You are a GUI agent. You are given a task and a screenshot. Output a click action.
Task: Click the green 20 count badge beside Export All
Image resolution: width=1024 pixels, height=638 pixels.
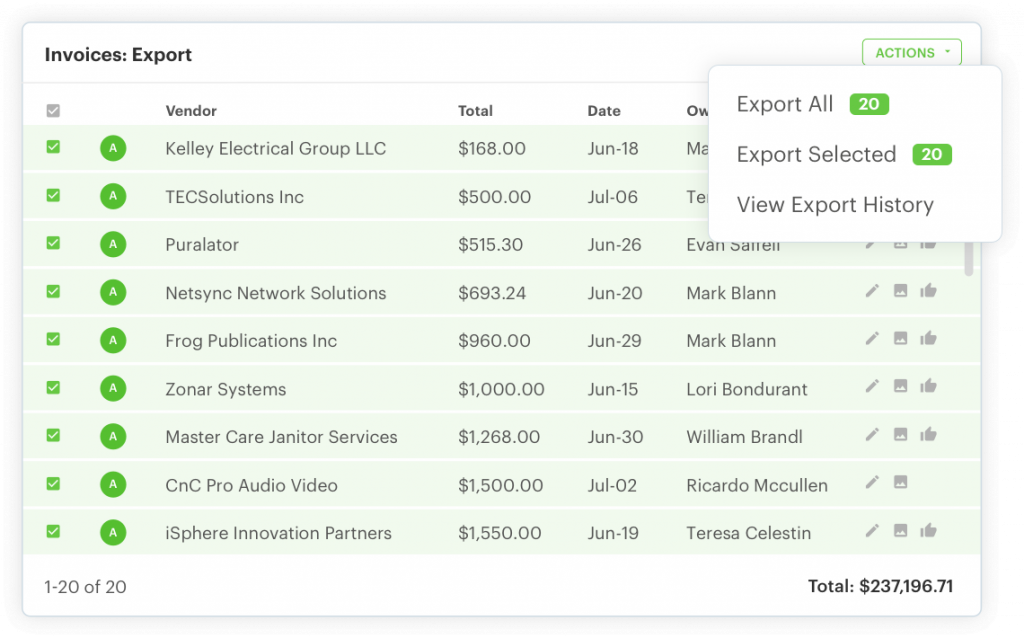coord(867,103)
